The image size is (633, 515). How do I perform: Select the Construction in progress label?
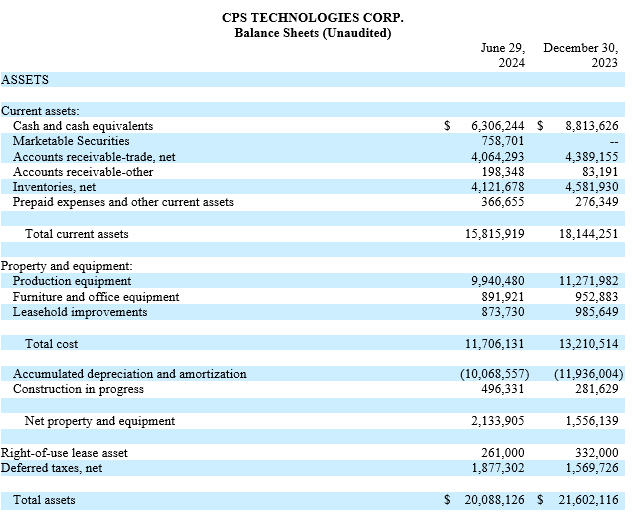click(78, 389)
